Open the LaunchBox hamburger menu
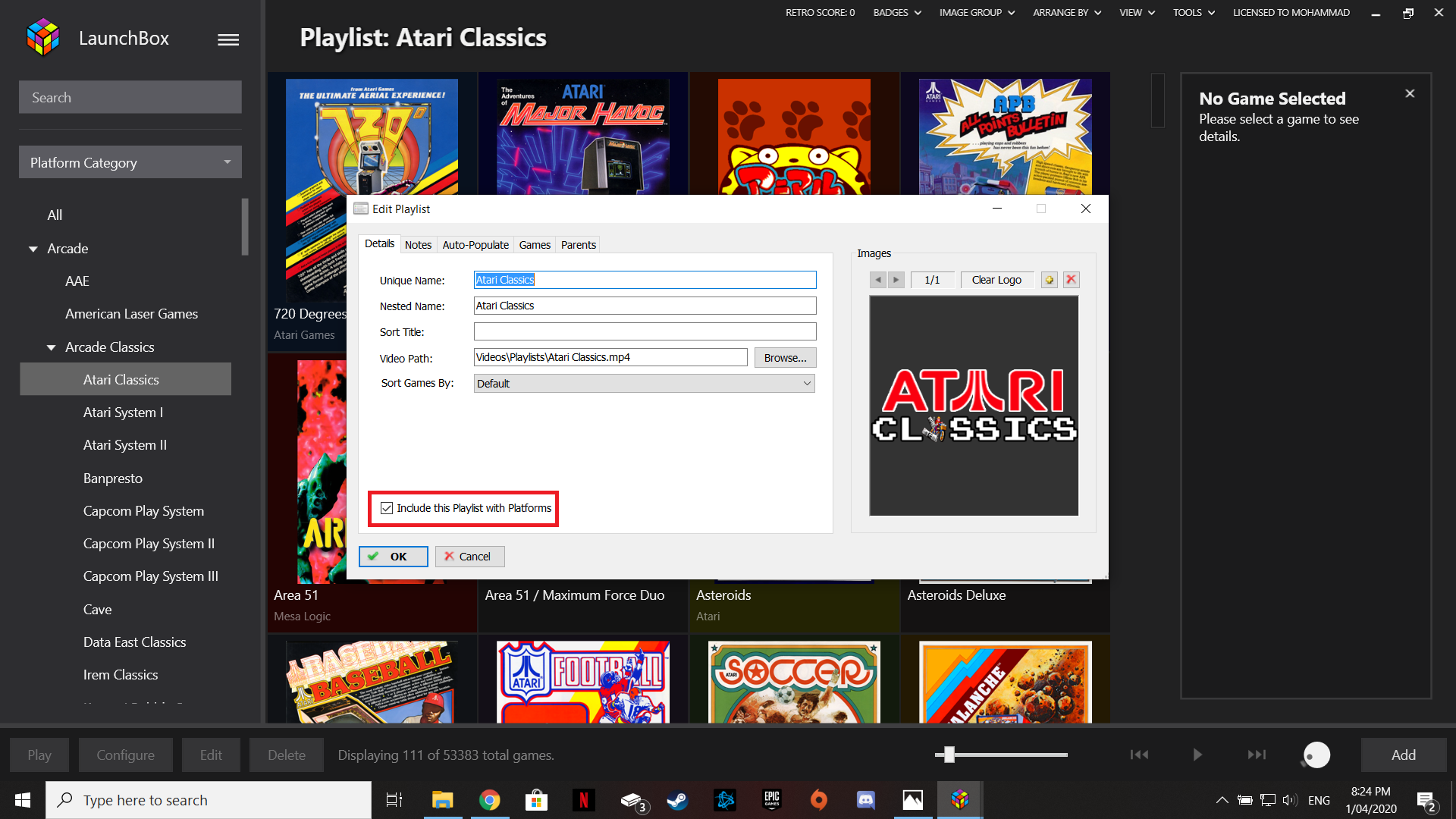1456x819 pixels. pyautogui.click(x=228, y=39)
